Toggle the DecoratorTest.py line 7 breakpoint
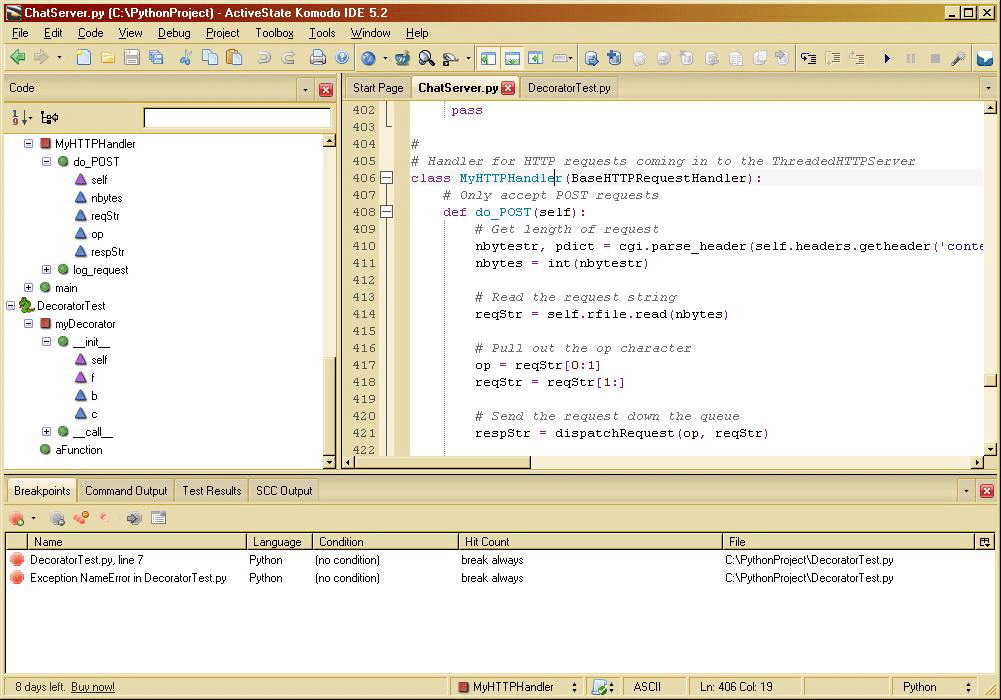1001x700 pixels. pos(17,560)
